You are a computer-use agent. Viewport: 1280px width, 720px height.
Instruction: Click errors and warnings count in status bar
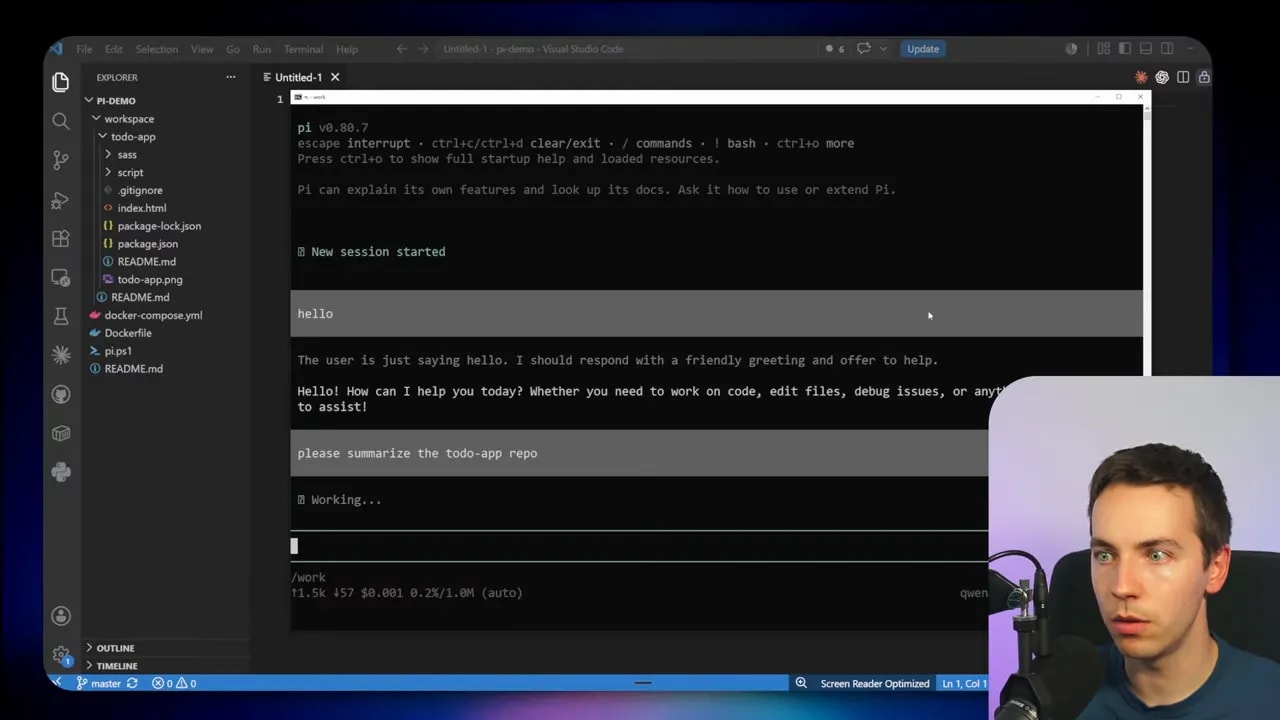click(174, 684)
